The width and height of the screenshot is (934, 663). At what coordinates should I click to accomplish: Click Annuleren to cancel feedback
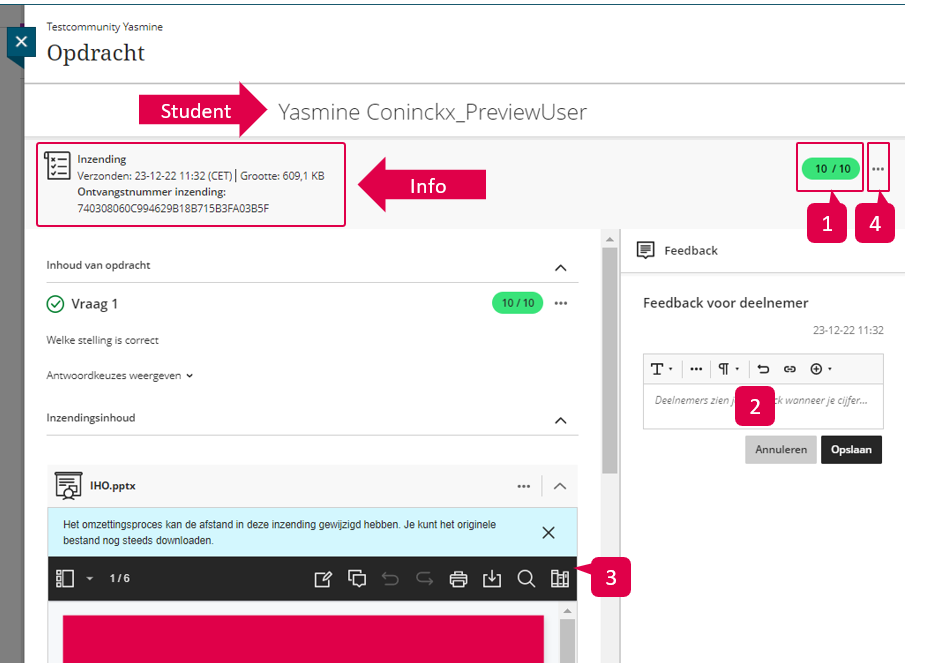click(x=780, y=450)
